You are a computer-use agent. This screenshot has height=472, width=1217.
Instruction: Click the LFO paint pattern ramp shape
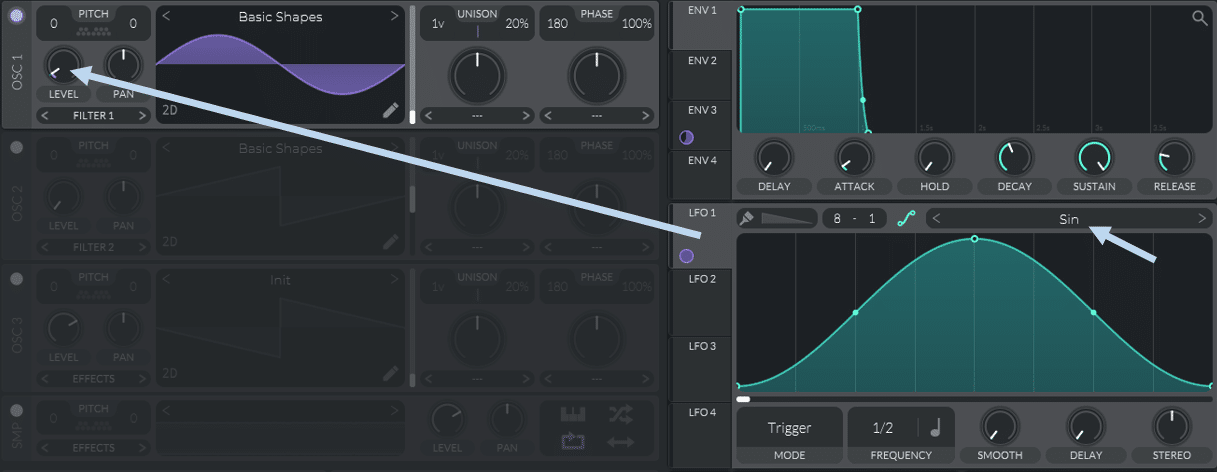(786, 218)
